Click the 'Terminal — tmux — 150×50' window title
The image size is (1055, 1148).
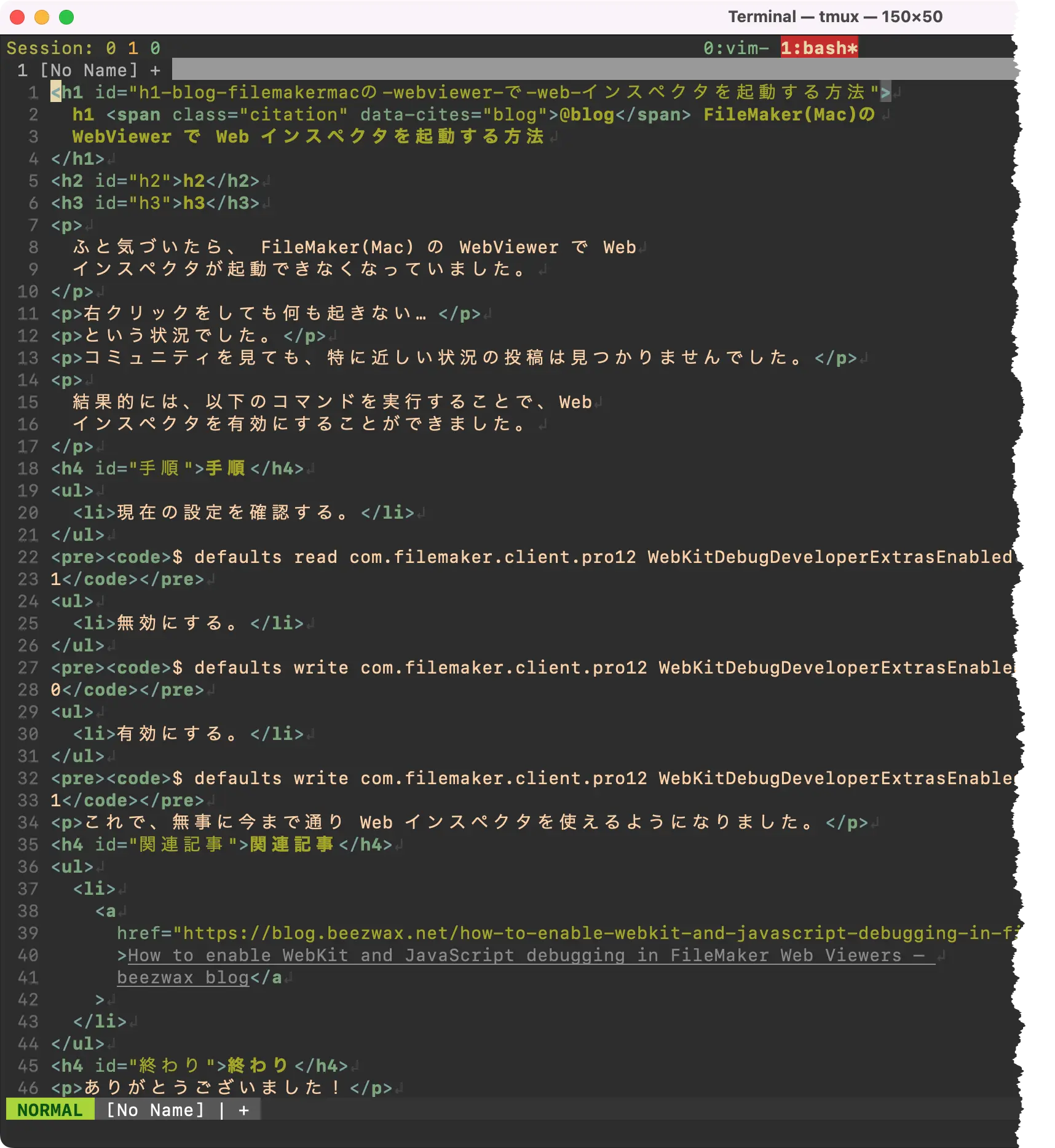[835, 17]
